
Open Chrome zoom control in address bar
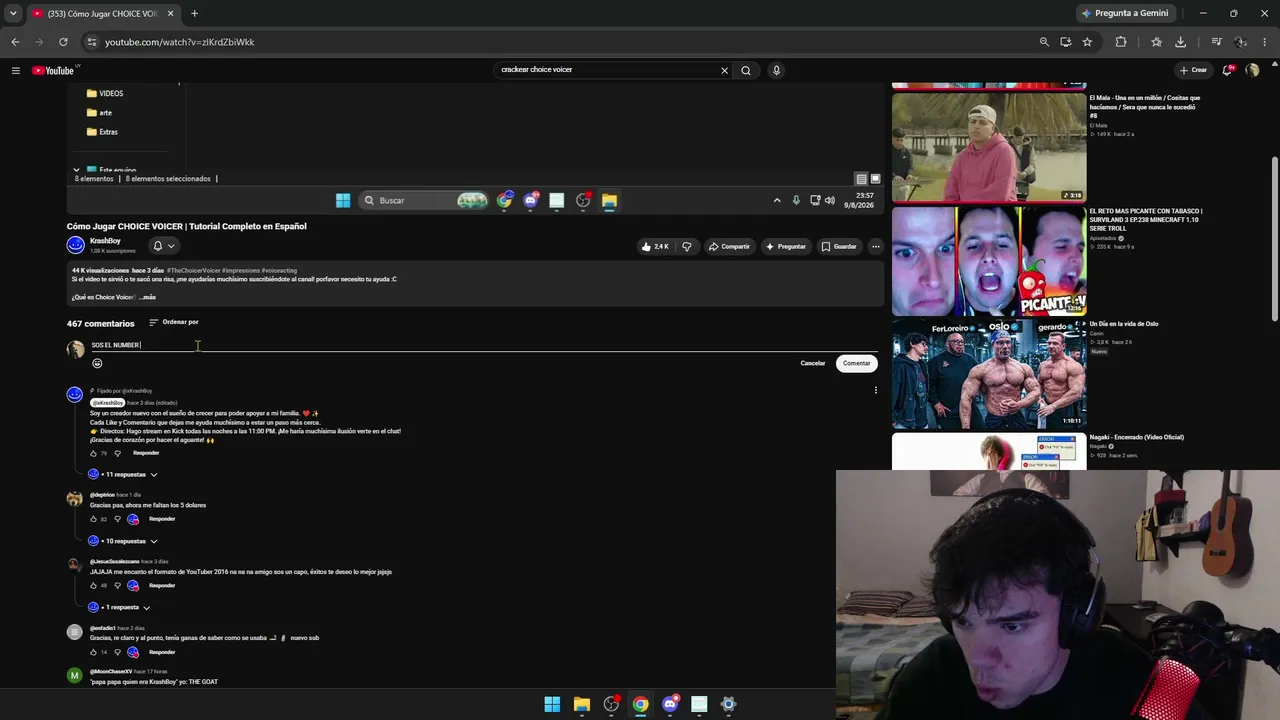tap(1044, 42)
